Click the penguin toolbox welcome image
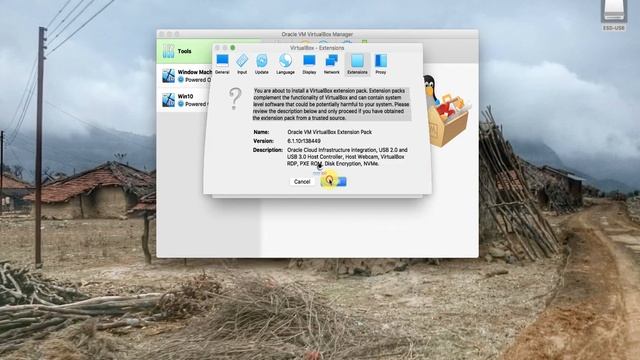The width and height of the screenshot is (640, 360). (447, 110)
